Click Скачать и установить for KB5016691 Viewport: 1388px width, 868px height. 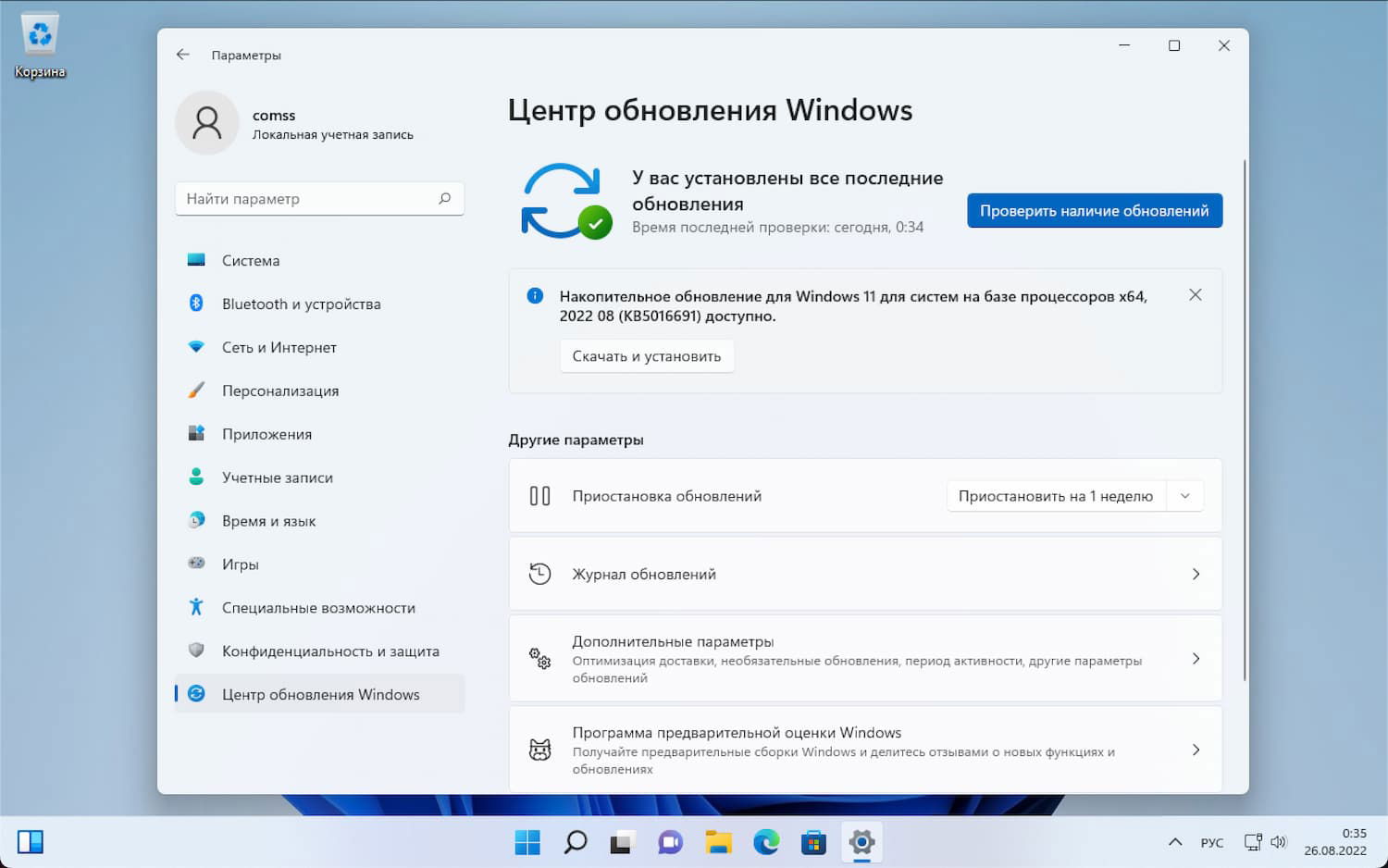pyautogui.click(x=646, y=355)
